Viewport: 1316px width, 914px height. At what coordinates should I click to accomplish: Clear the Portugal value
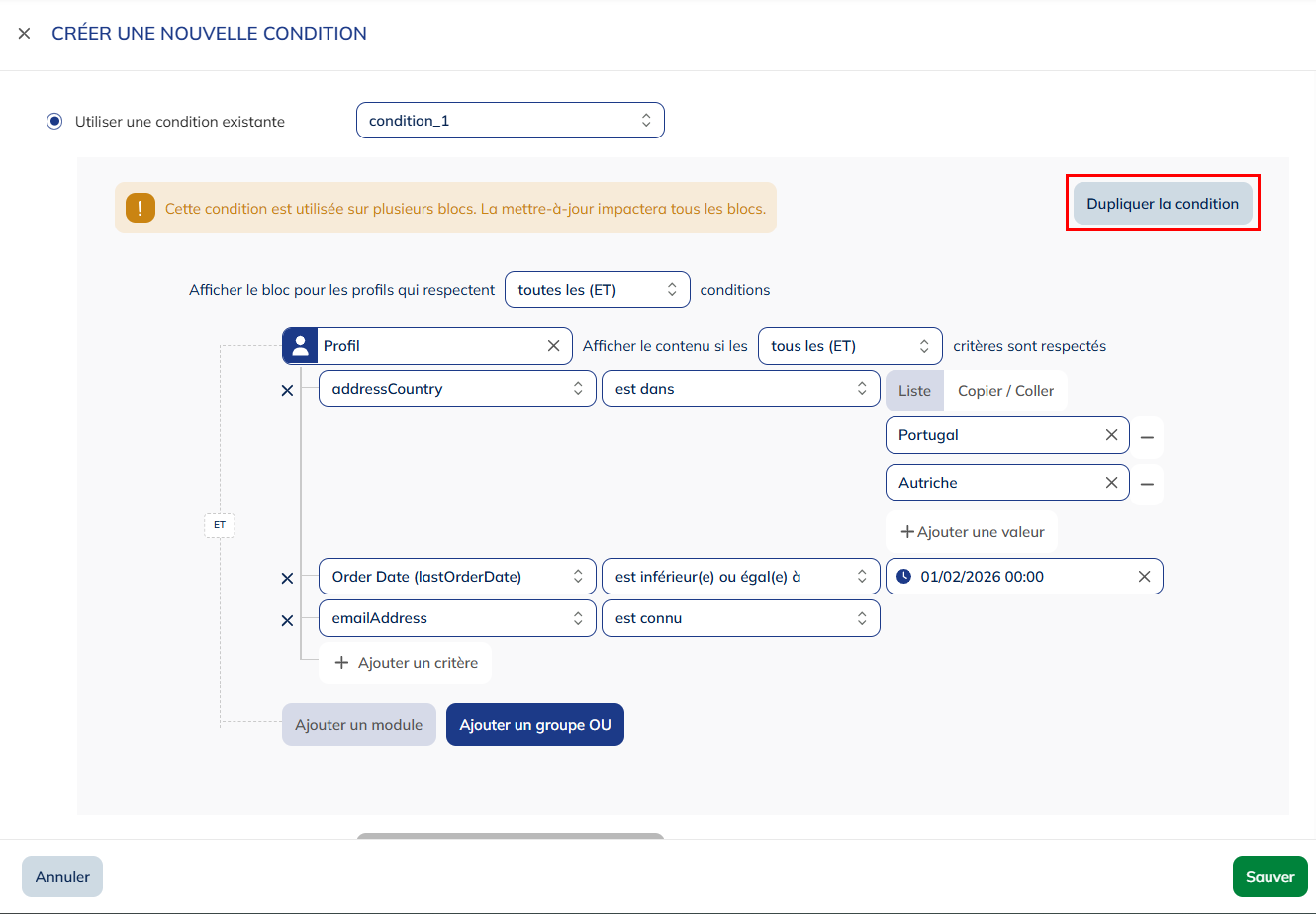[1111, 435]
